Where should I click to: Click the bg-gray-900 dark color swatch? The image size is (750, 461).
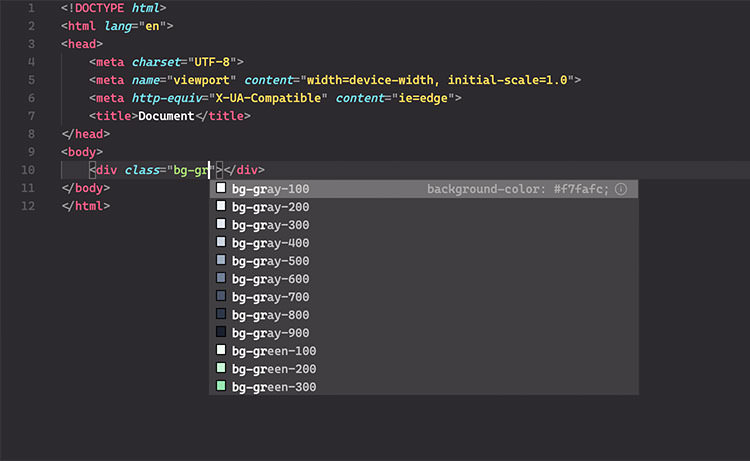pyautogui.click(x=221, y=332)
